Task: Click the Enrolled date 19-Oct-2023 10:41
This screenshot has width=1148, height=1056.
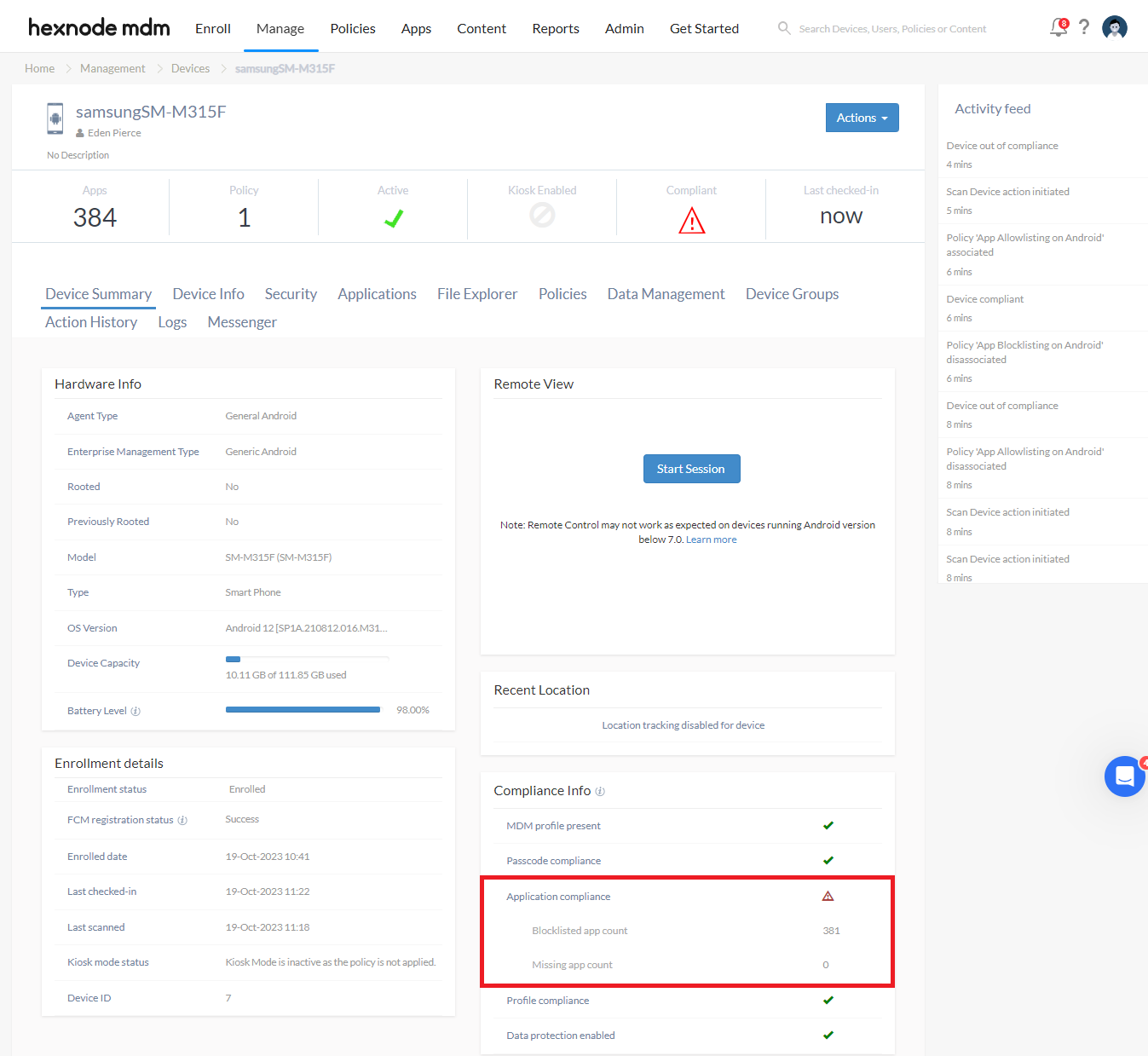Action: (x=268, y=857)
